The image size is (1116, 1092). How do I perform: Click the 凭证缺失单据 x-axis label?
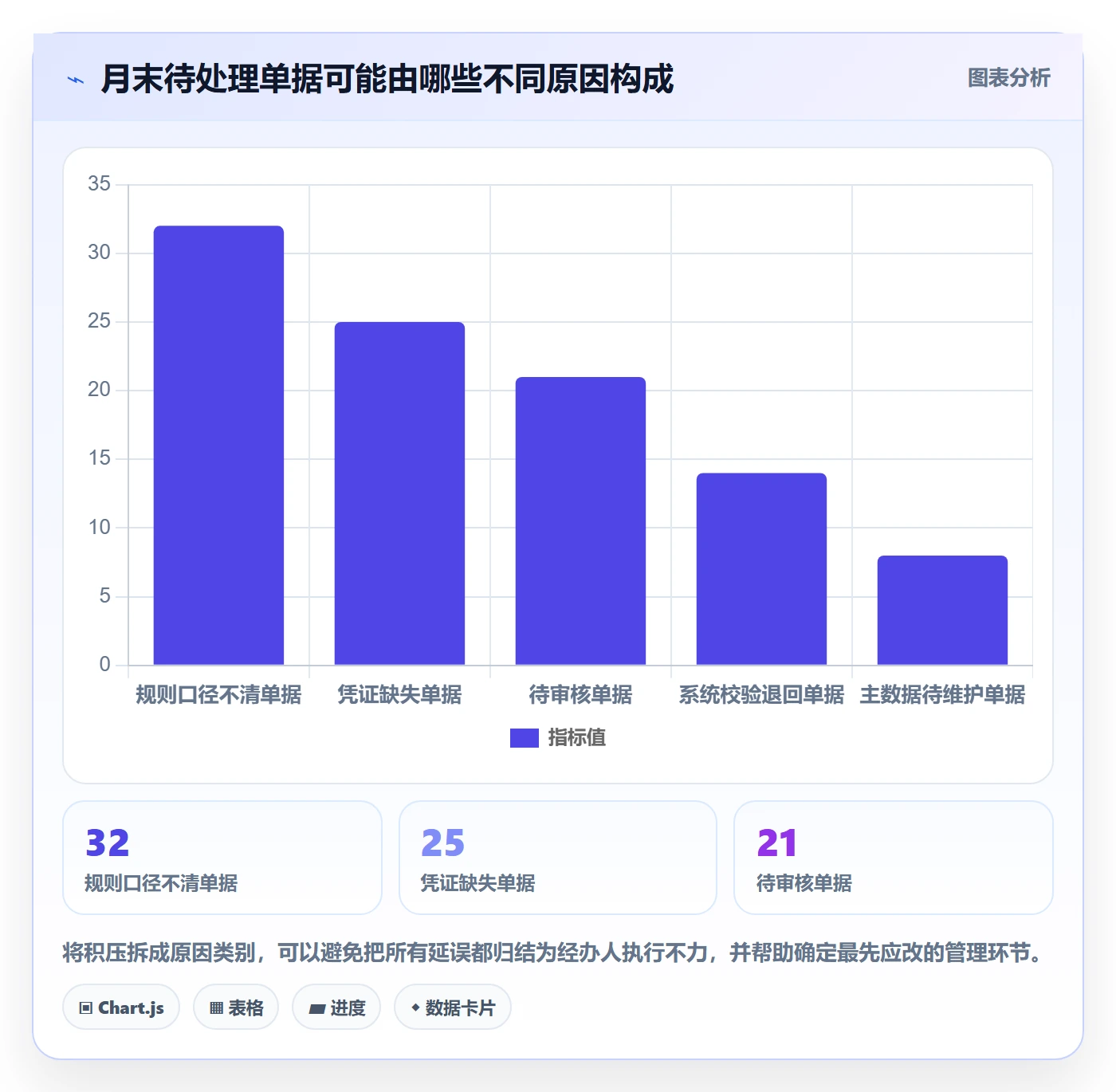399,695
